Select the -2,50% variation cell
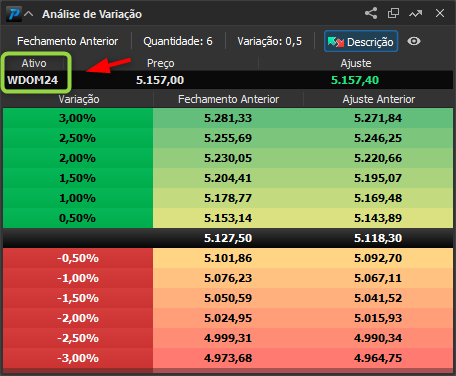Viewport: 456px width, 376px height. (78, 338)
